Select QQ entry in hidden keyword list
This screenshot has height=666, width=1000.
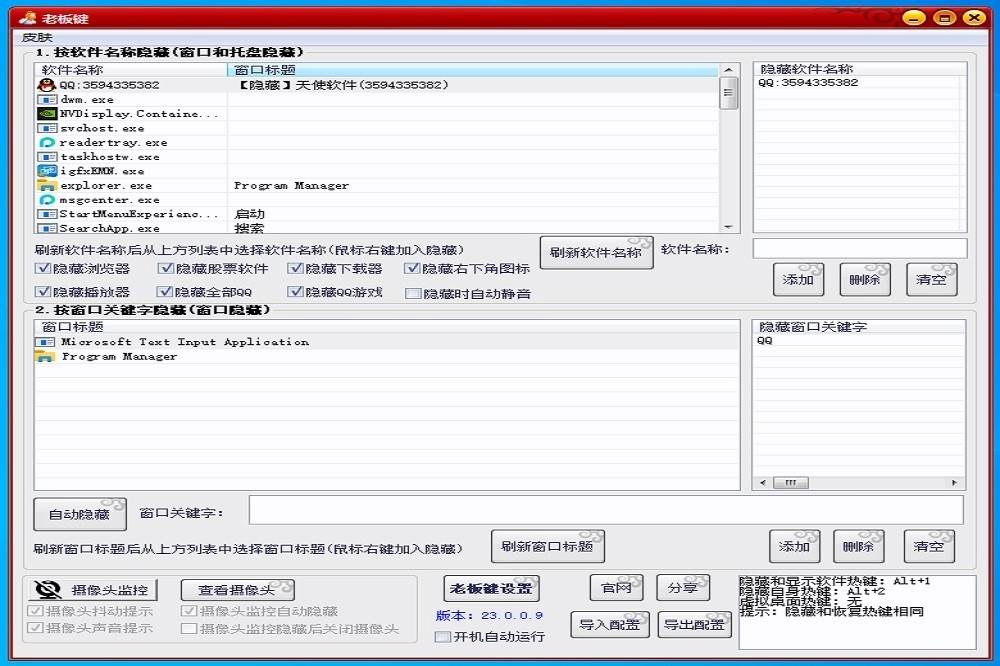pos(765,341)
